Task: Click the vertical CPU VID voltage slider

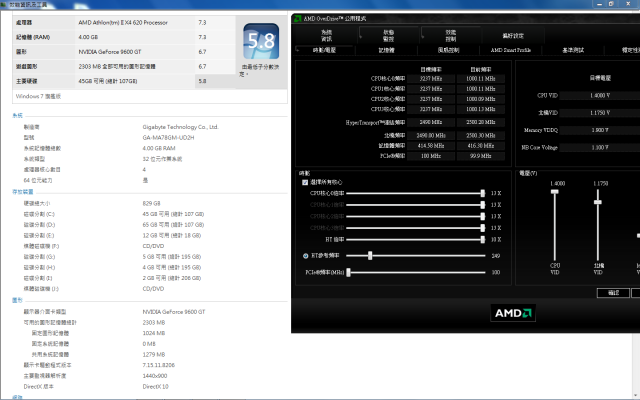Action: pos(555,225)
